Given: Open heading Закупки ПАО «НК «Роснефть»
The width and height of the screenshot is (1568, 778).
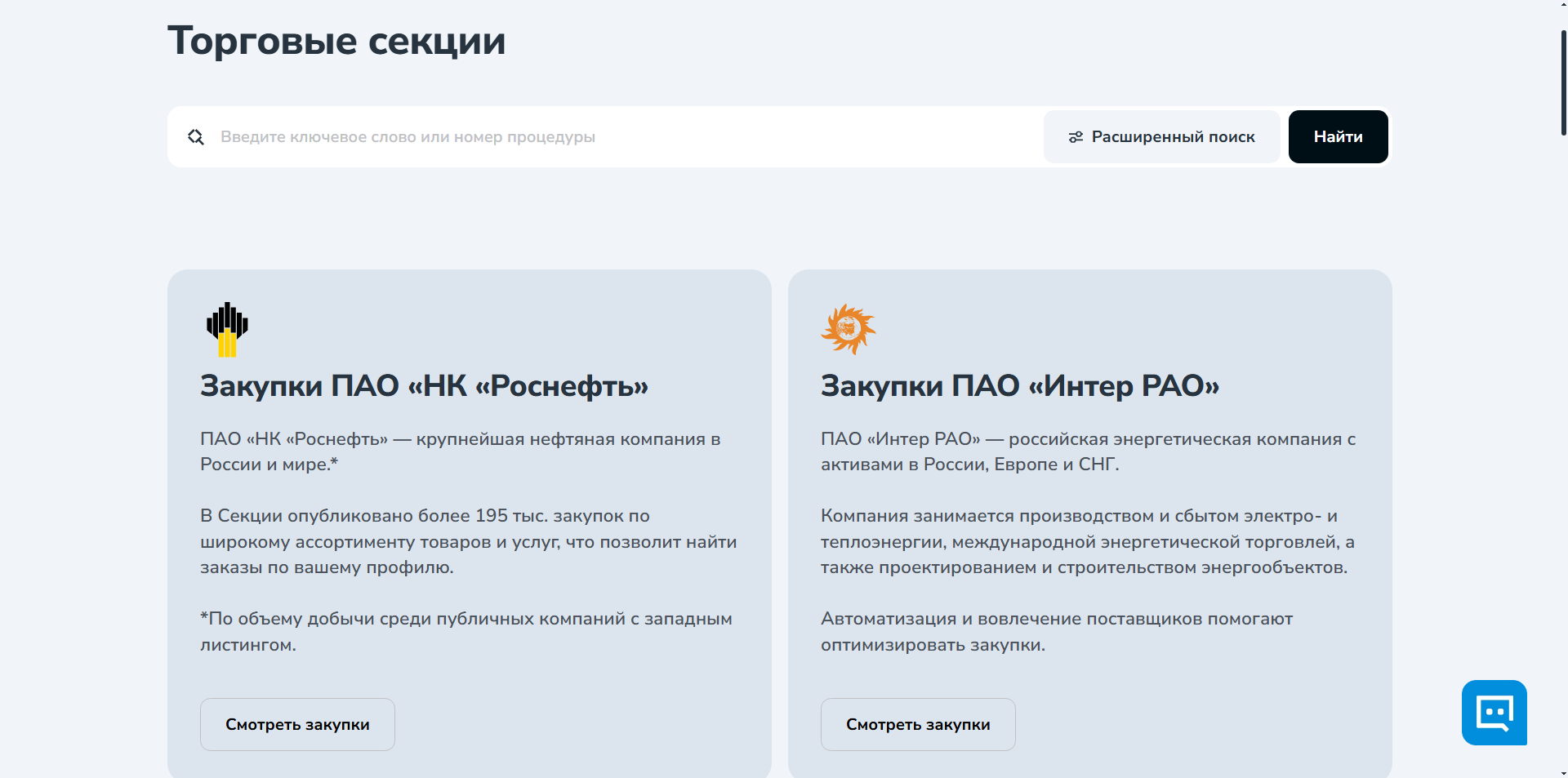Looking at the screenshot, I should click(x=424, y=385).
